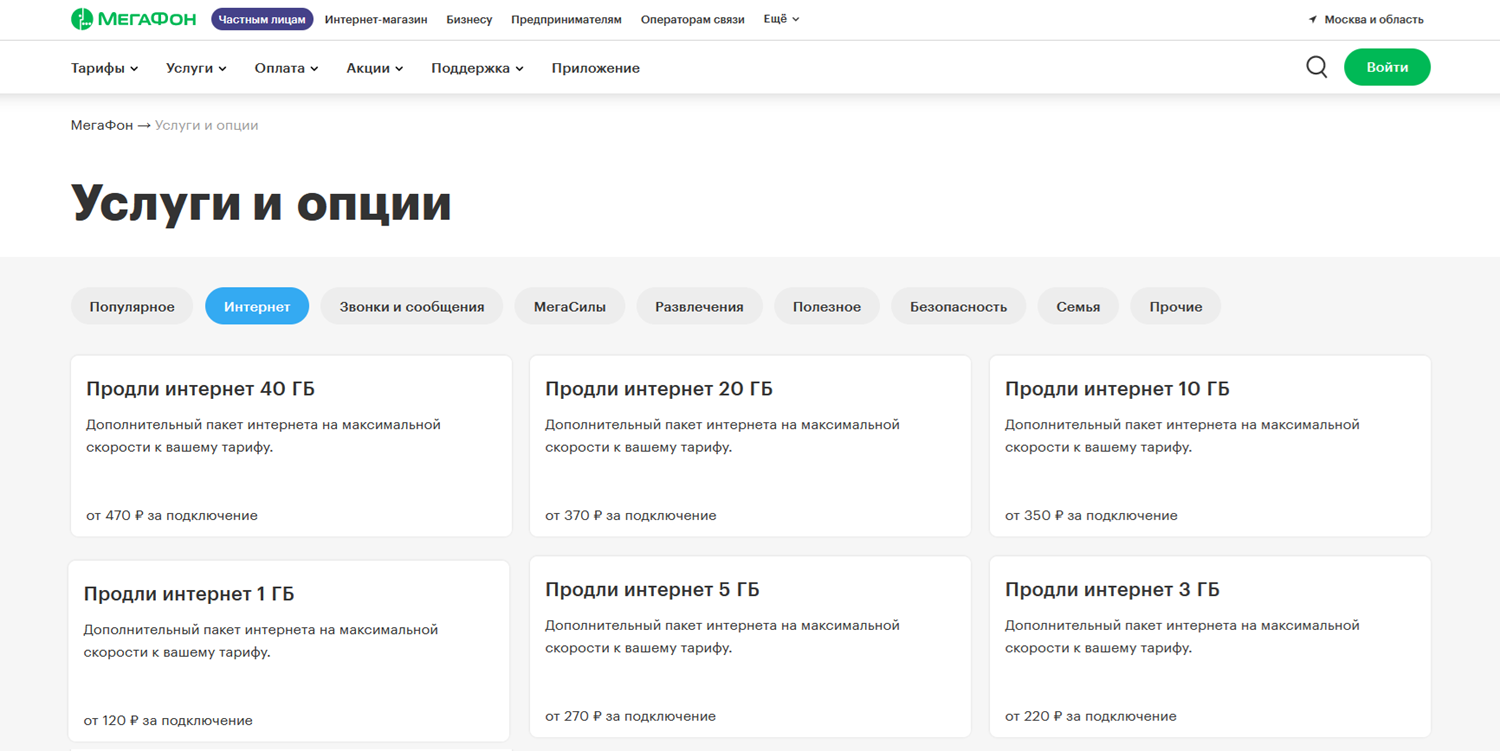Open the Ещё dropdown in top bar
1500x751 pixels.
[781, 19]
